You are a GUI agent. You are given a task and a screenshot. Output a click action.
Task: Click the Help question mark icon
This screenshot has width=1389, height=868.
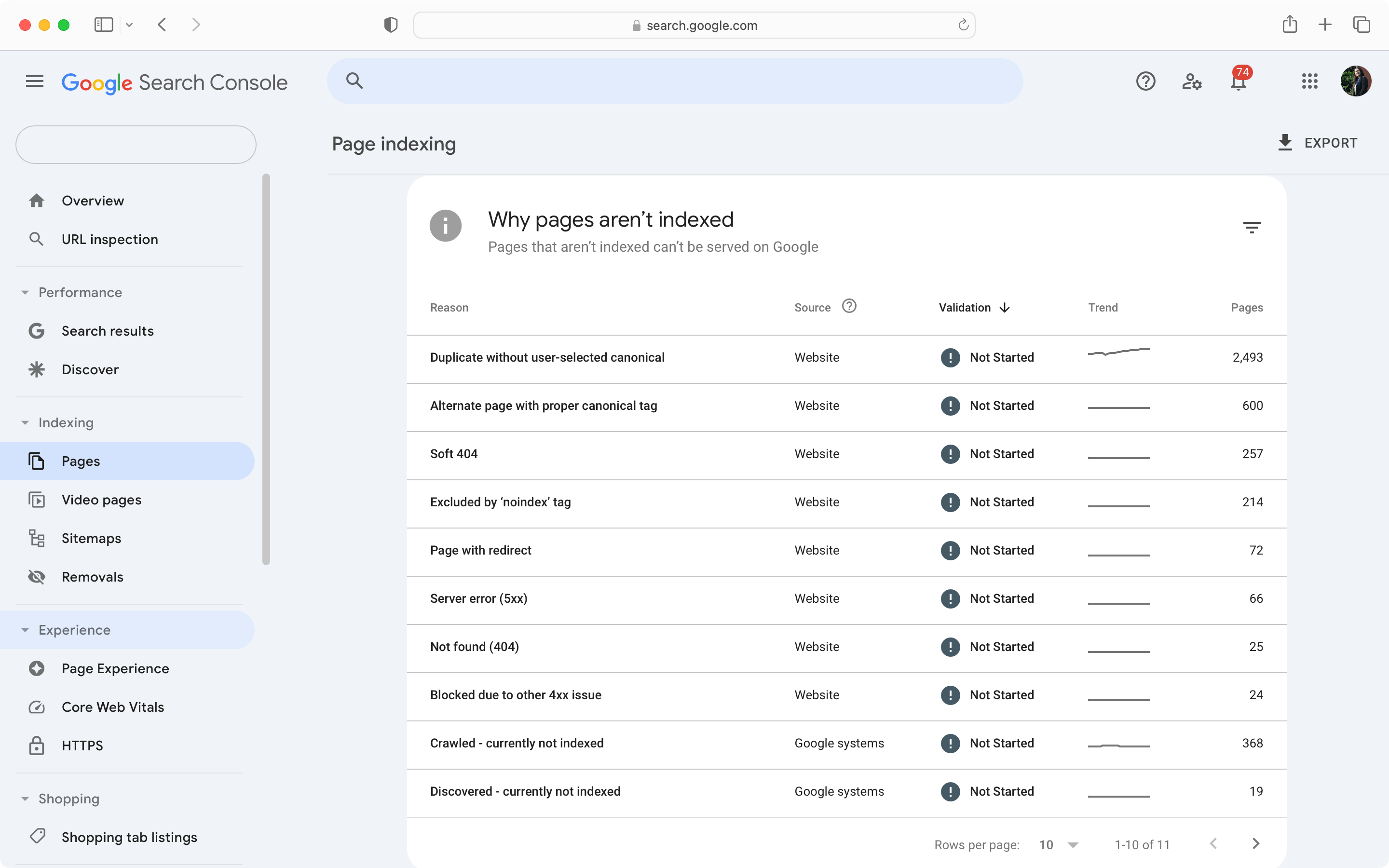(x=1145, y=81)
